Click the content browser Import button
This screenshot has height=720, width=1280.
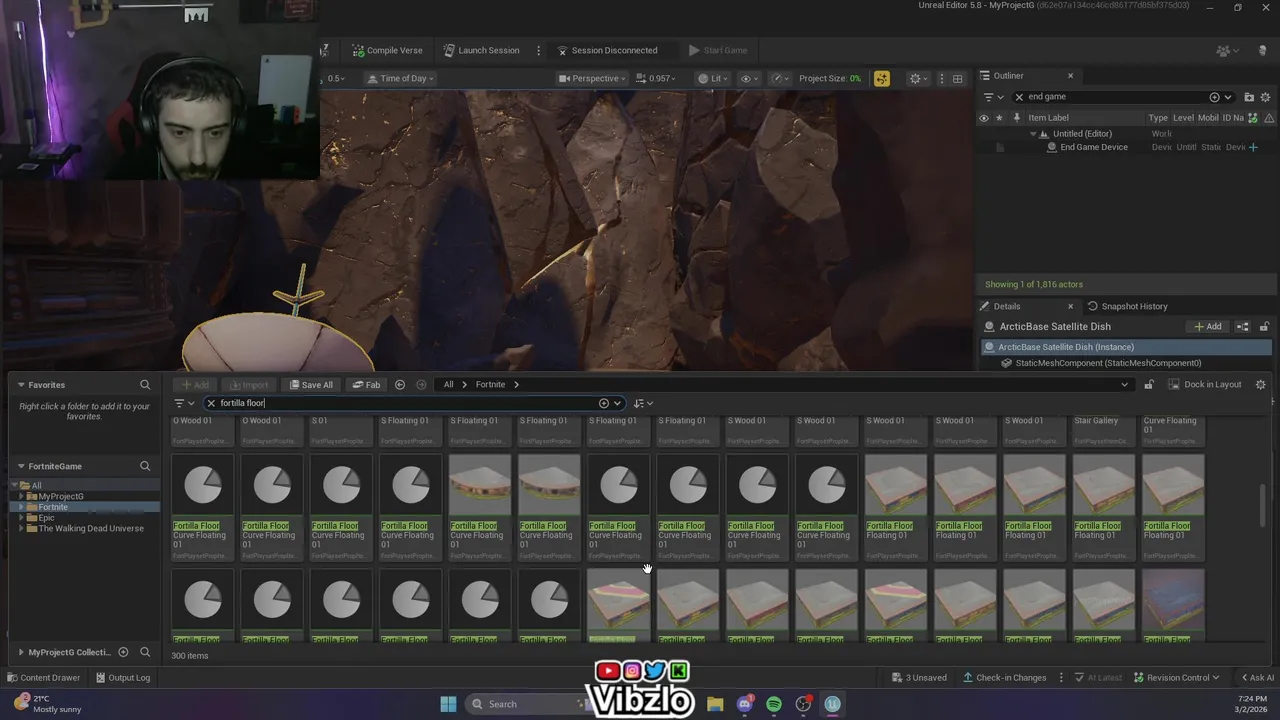click(x=248, y=385)
